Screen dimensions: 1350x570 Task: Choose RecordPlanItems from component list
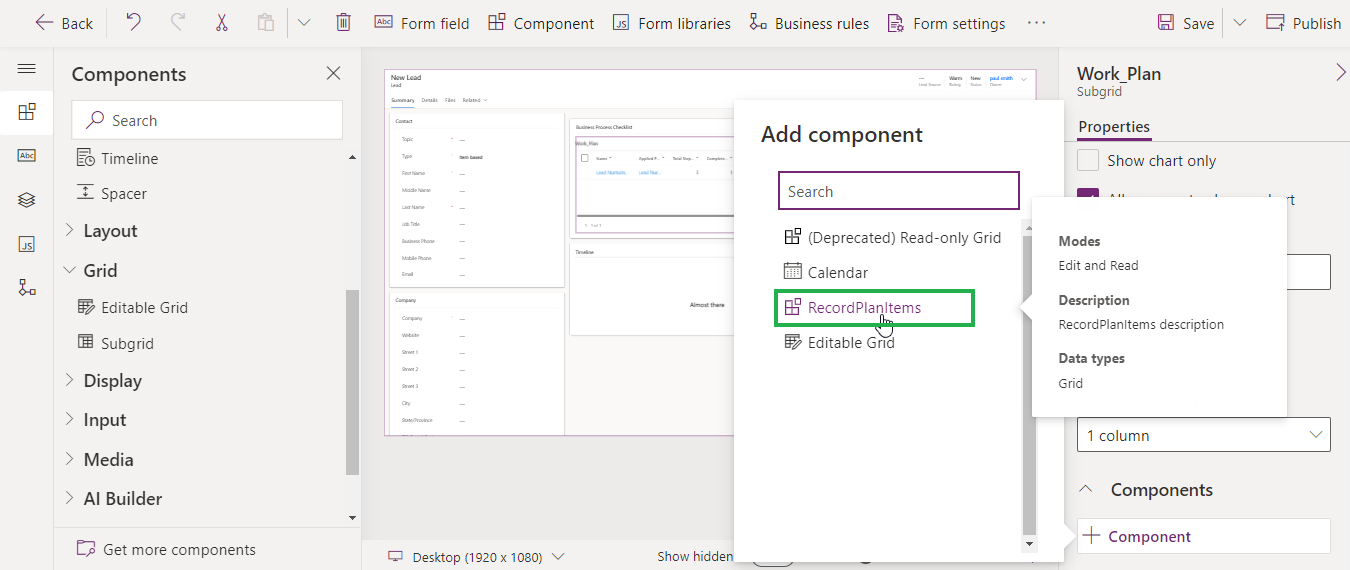[864, 308]
